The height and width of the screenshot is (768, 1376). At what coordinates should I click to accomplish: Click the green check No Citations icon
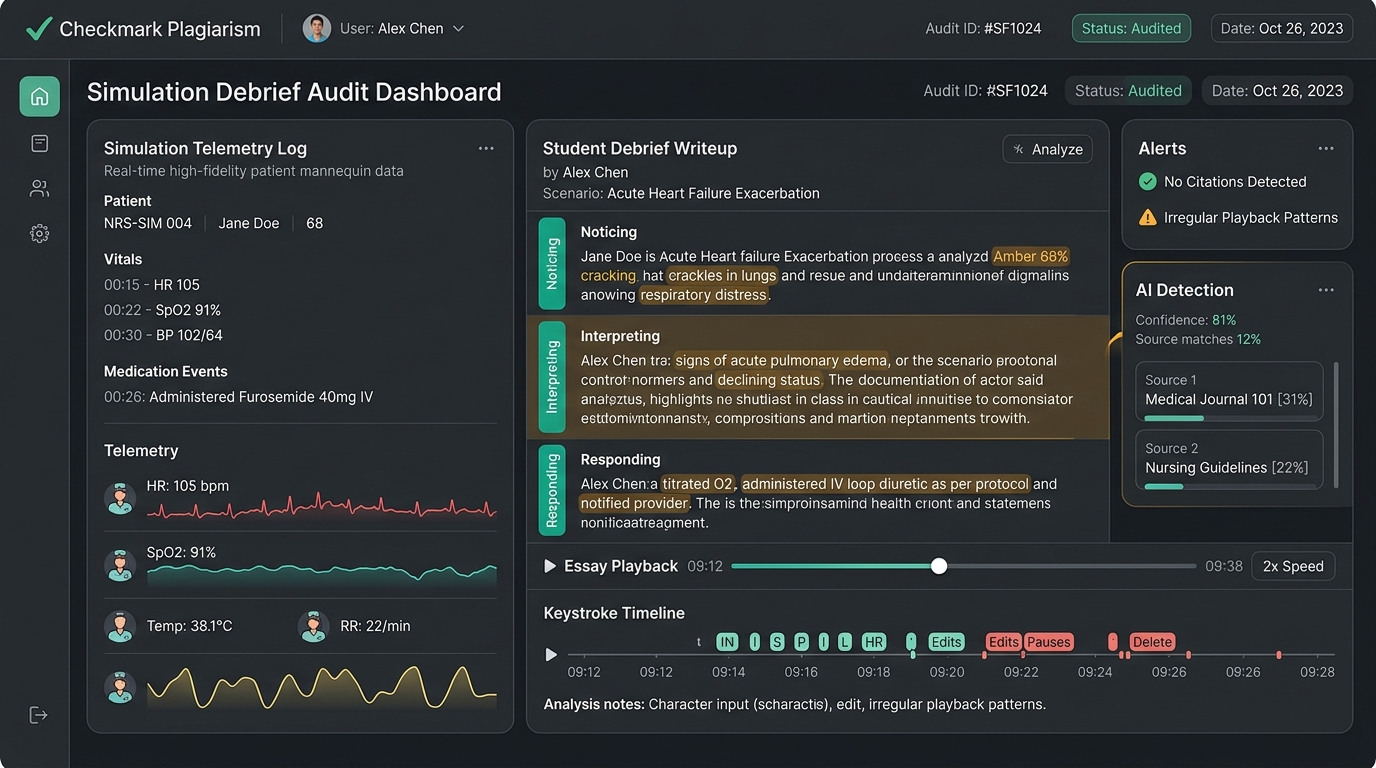(1148, 181)
